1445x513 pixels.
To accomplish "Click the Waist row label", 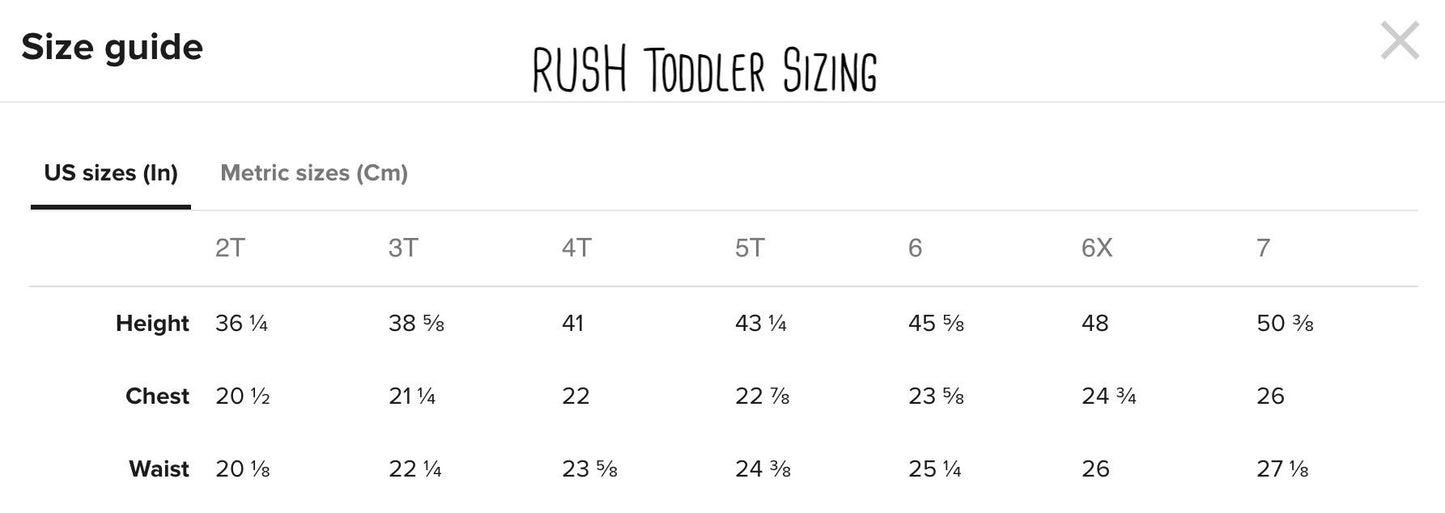I will point(159,469).
